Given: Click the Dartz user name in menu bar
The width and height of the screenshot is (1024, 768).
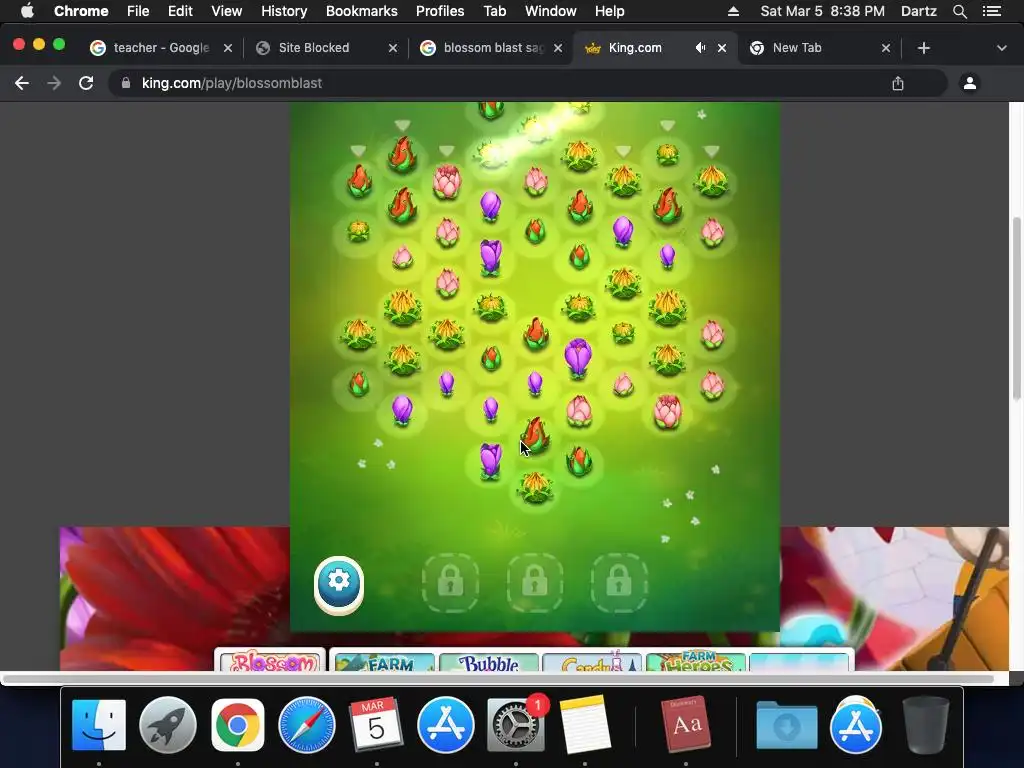Looking at the screenshot, I should [918, 11].
